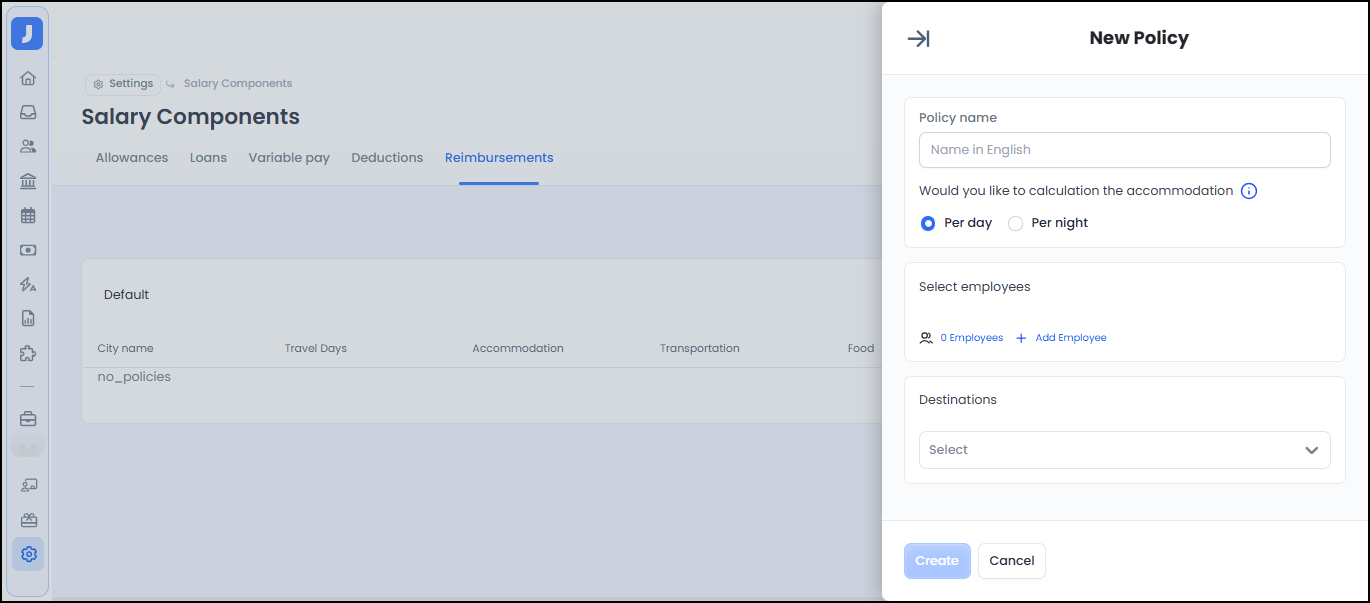Expand the Destinations Select dropdown

(1124, 450)
